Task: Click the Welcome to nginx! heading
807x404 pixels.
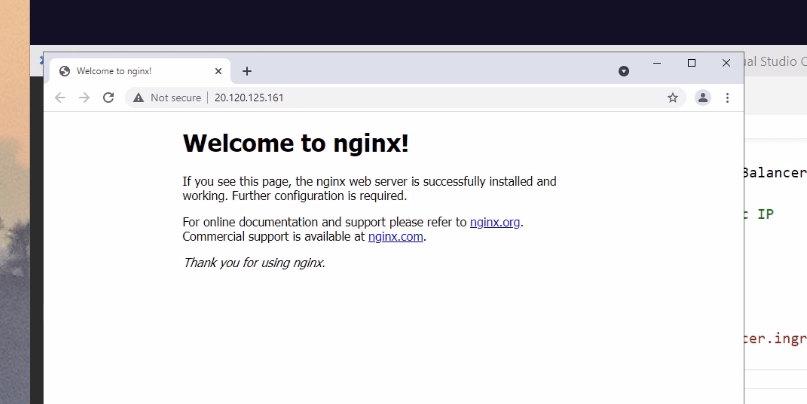Action: click(296, 143)
